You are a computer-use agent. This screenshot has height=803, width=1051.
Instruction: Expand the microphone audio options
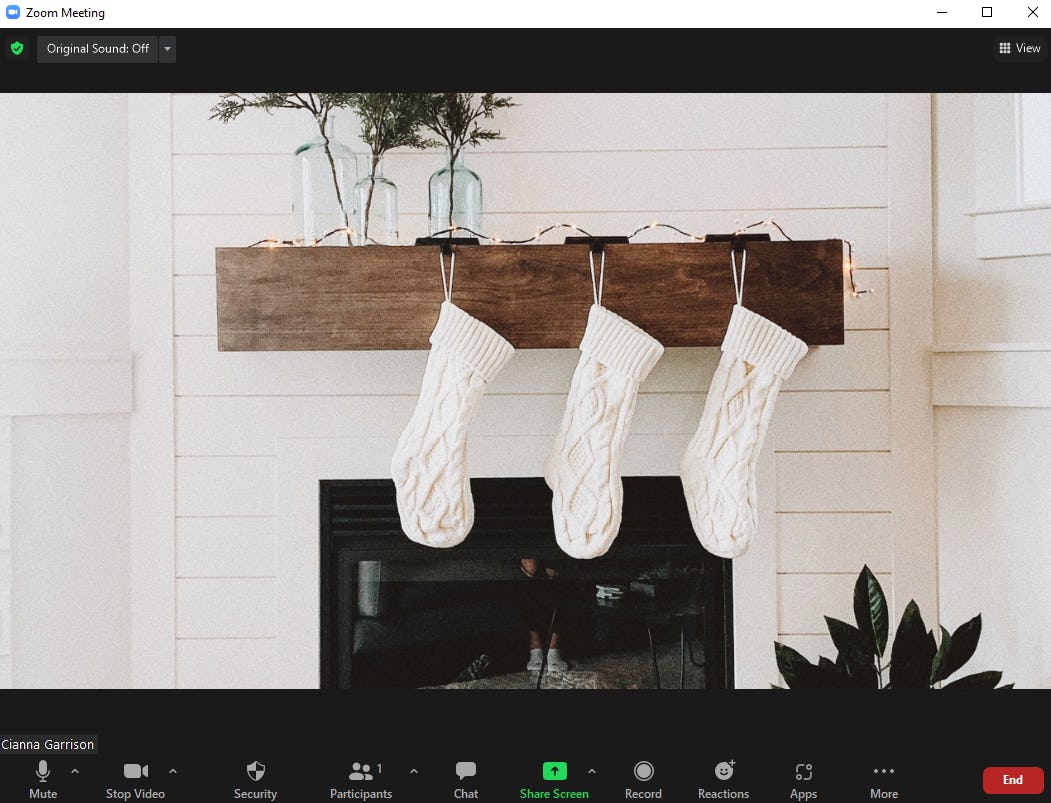(x=75, y=771)
